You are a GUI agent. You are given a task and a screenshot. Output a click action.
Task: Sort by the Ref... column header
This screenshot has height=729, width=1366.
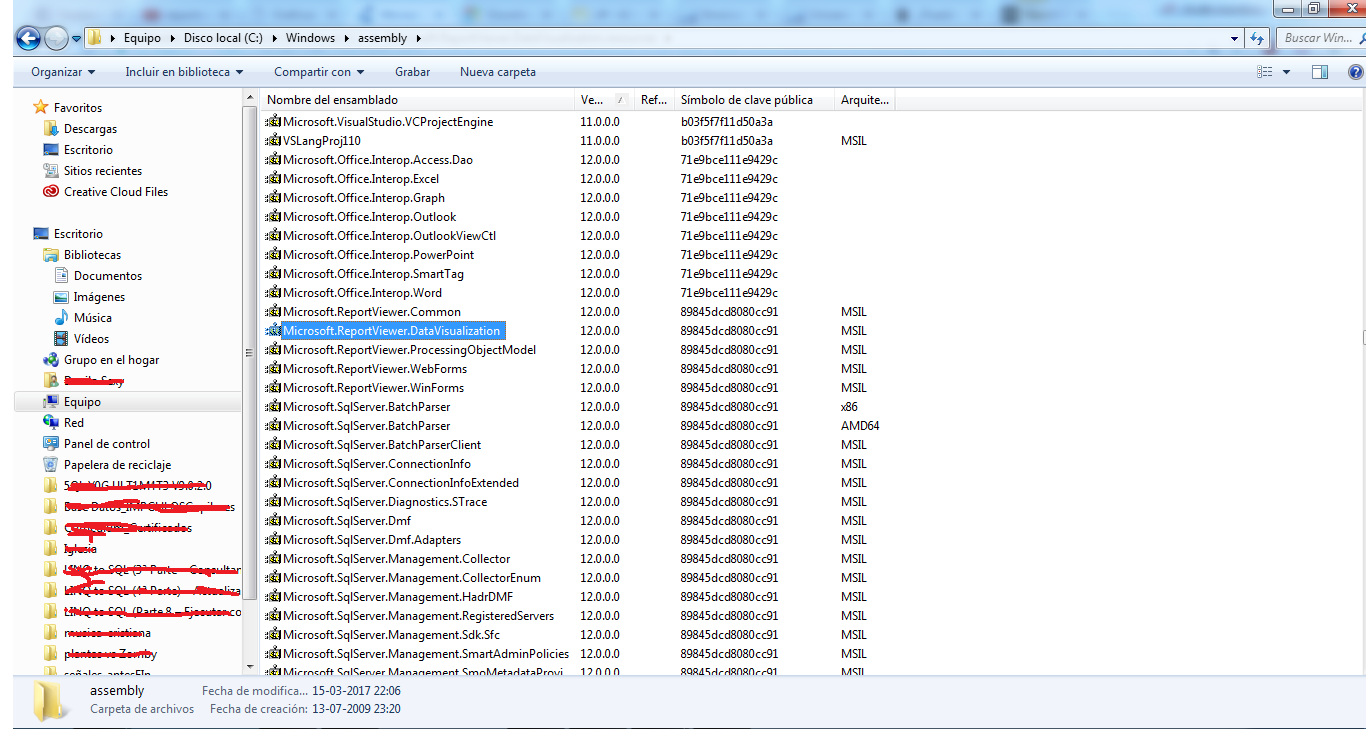point(655,100)
